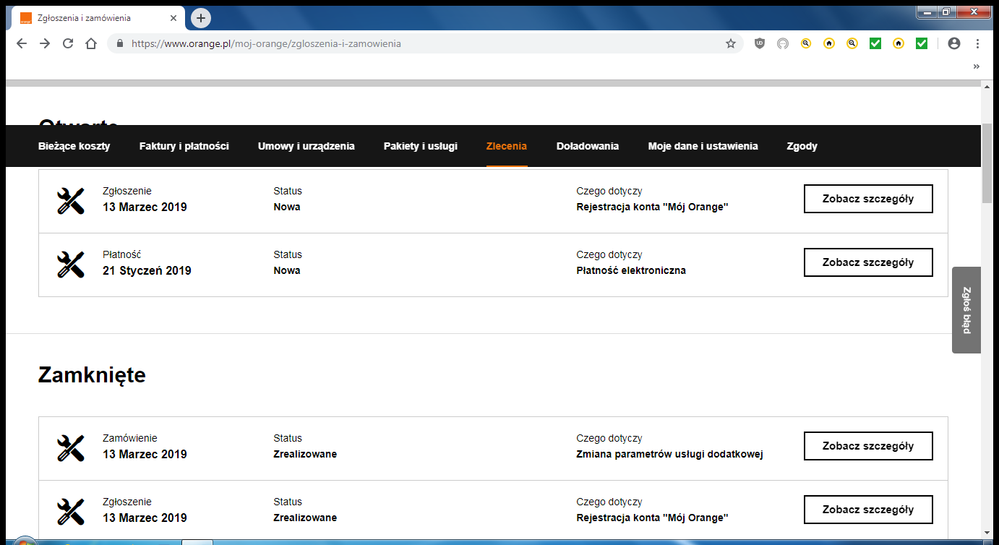999x545 pixels.
Task: Open the uBlock Origin shield extension
Action: [760, 44]
